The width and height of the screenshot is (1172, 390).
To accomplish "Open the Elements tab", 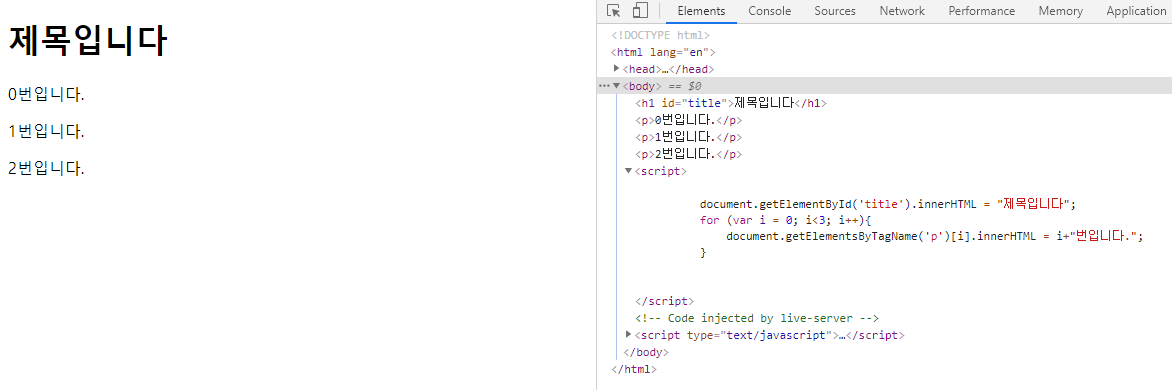I will tap(701, 10).
